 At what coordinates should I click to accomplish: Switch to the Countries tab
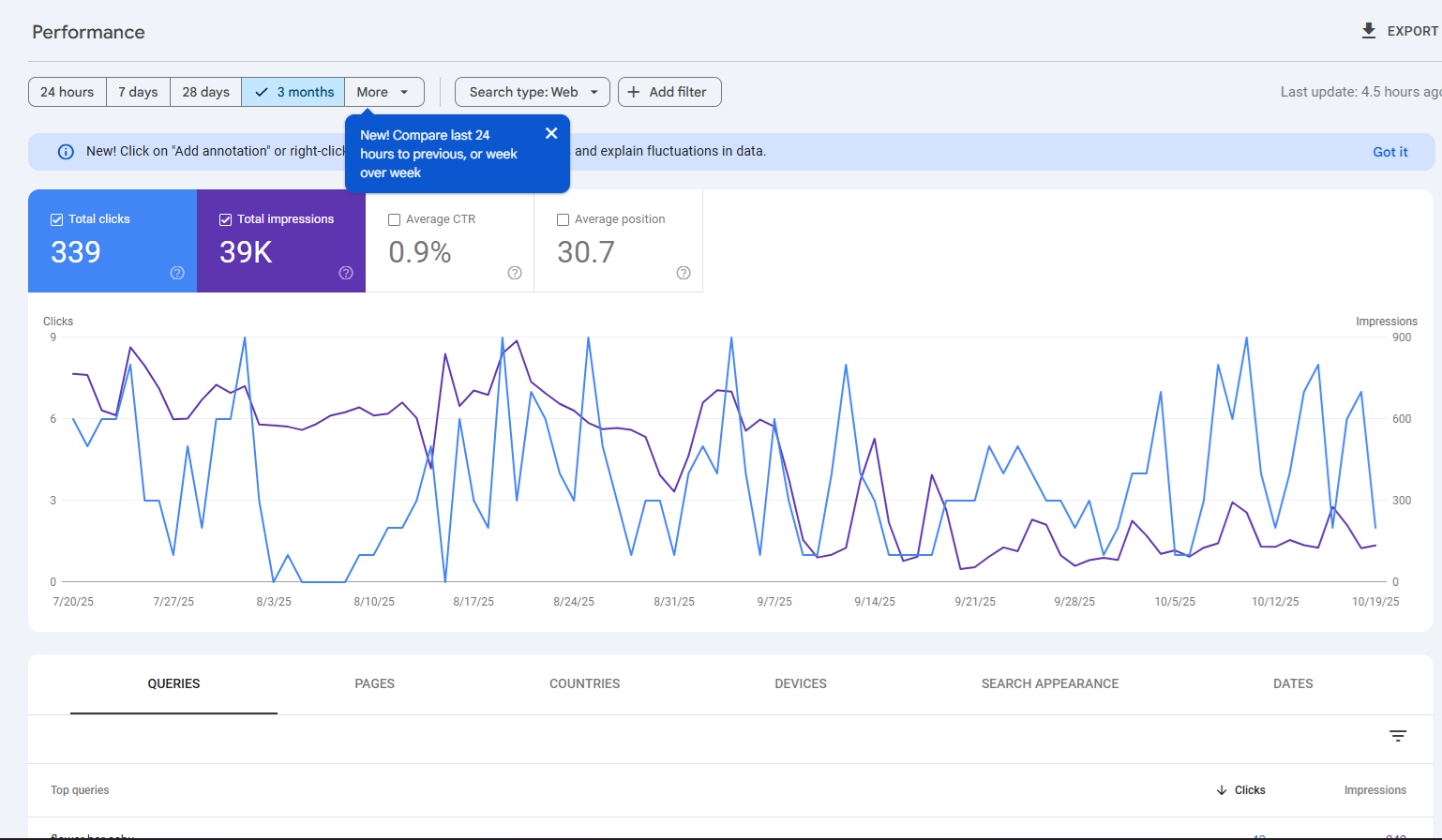(x=584, y=683)
